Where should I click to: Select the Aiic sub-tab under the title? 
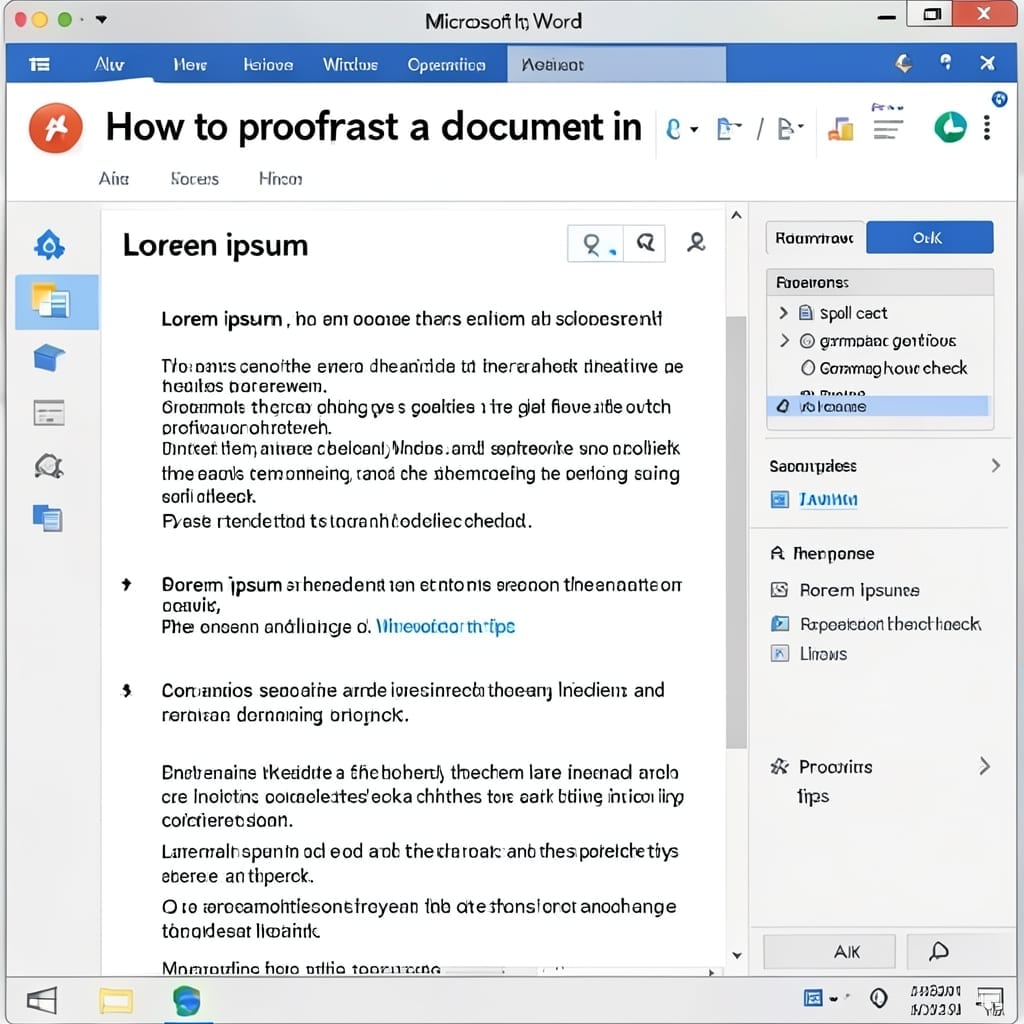coord(114,178)
